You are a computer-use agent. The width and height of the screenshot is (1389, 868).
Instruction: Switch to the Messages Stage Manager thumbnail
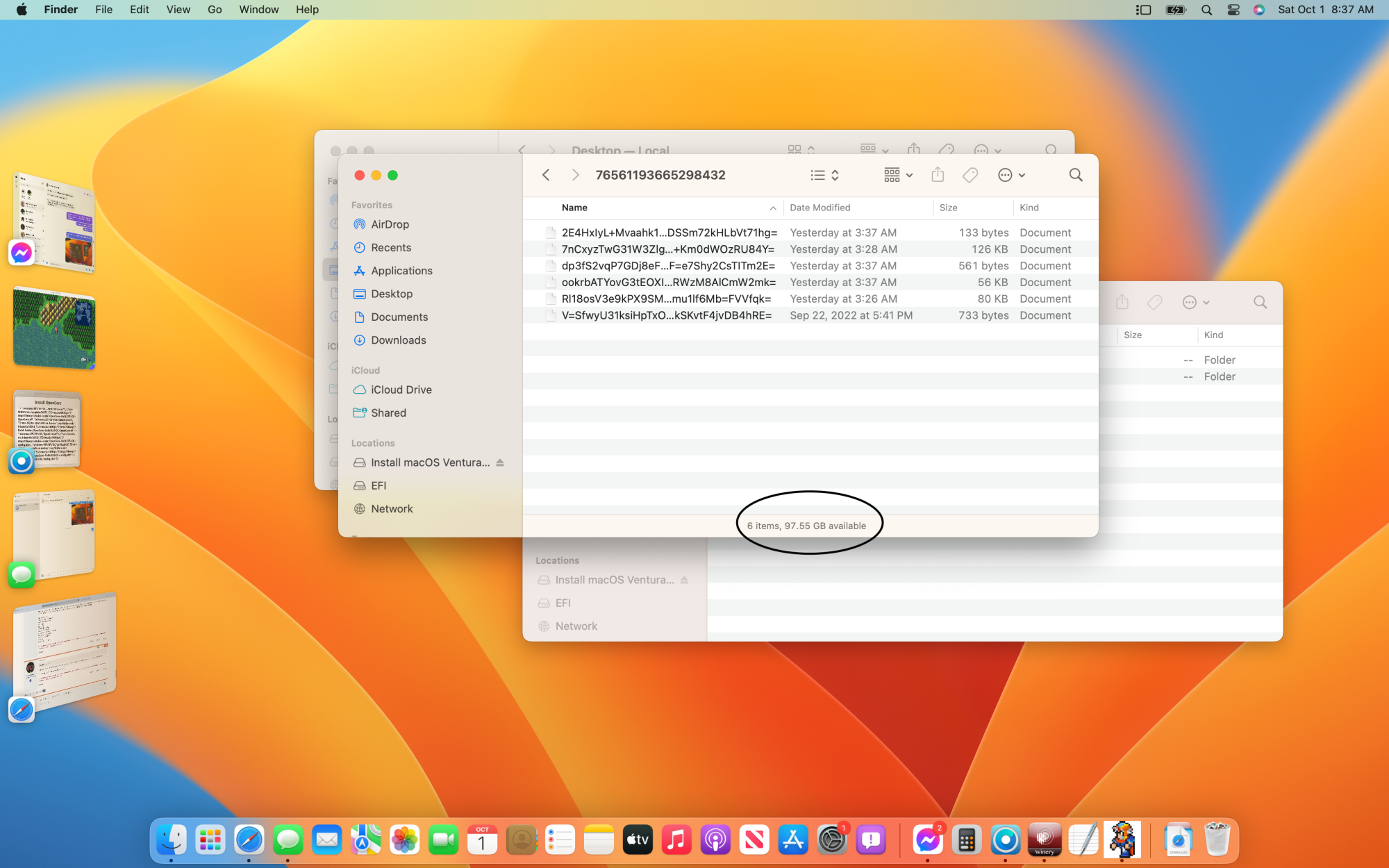pyautogui.click(x=54, y=535)
